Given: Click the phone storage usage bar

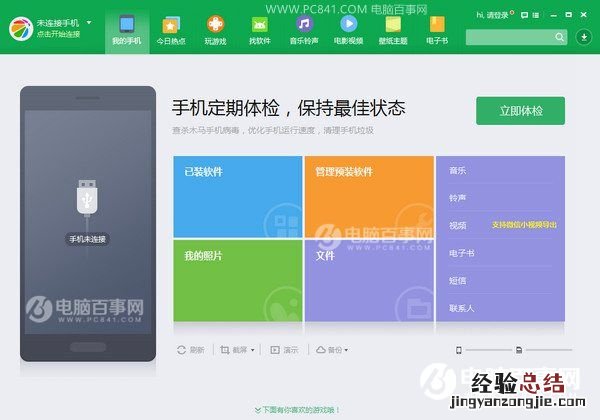Looking at the screenshot, I should click(489, 350).
